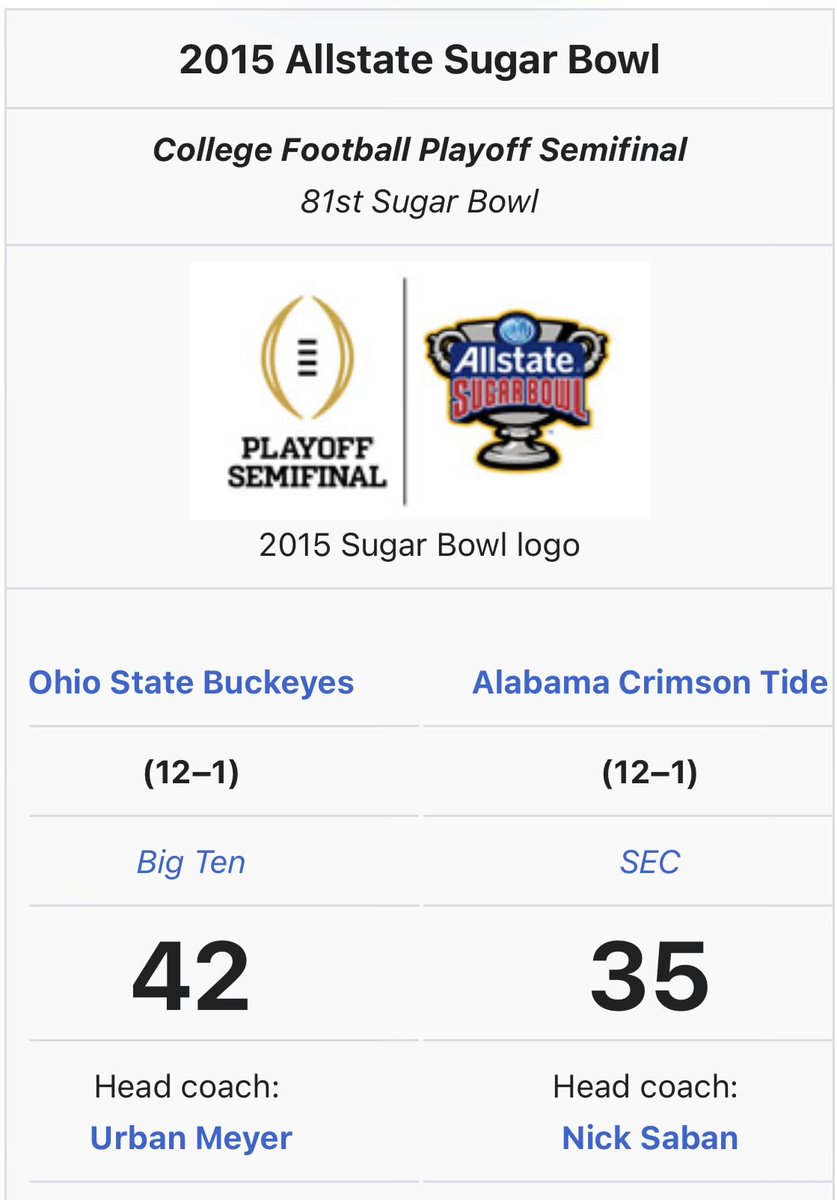The width and height of the screenshot is (837, 1200).
Task: Click the Allstate Sugar Bowl trophy logo
Action: coord(518,392)
